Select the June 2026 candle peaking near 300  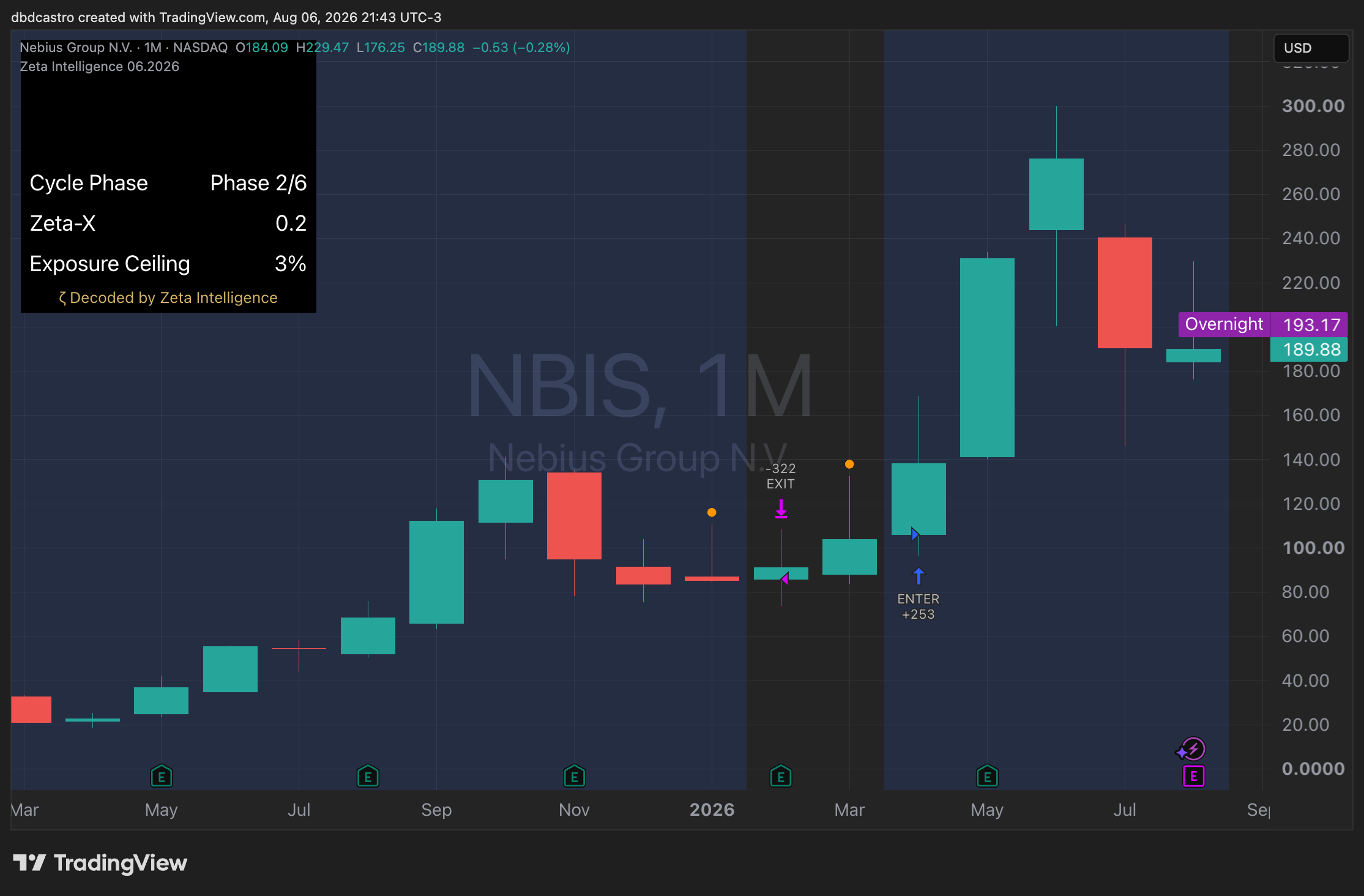(1056, 194)
